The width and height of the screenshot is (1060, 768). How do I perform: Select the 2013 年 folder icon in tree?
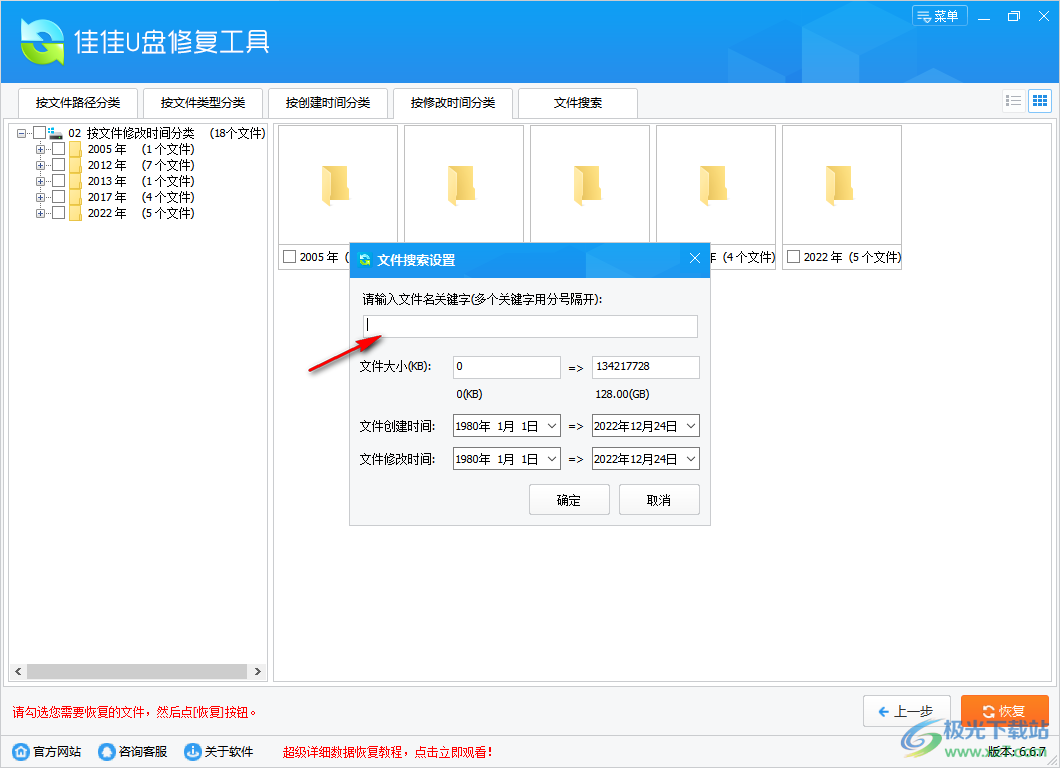tap(75, 181)
